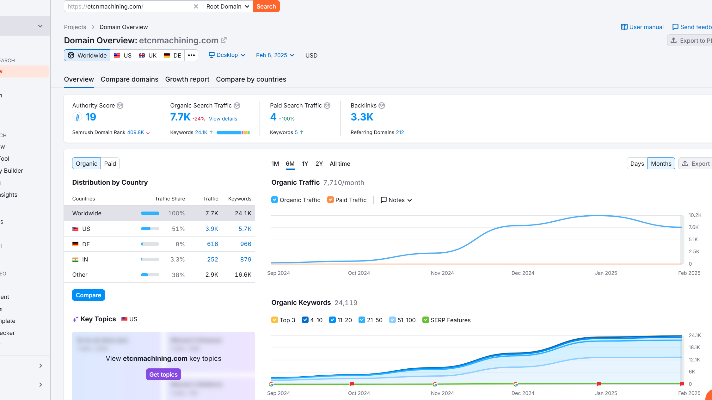This screenshot has height=400, width=712.
Task: Switch to Compare domains tab
Action: pos(129,79)
